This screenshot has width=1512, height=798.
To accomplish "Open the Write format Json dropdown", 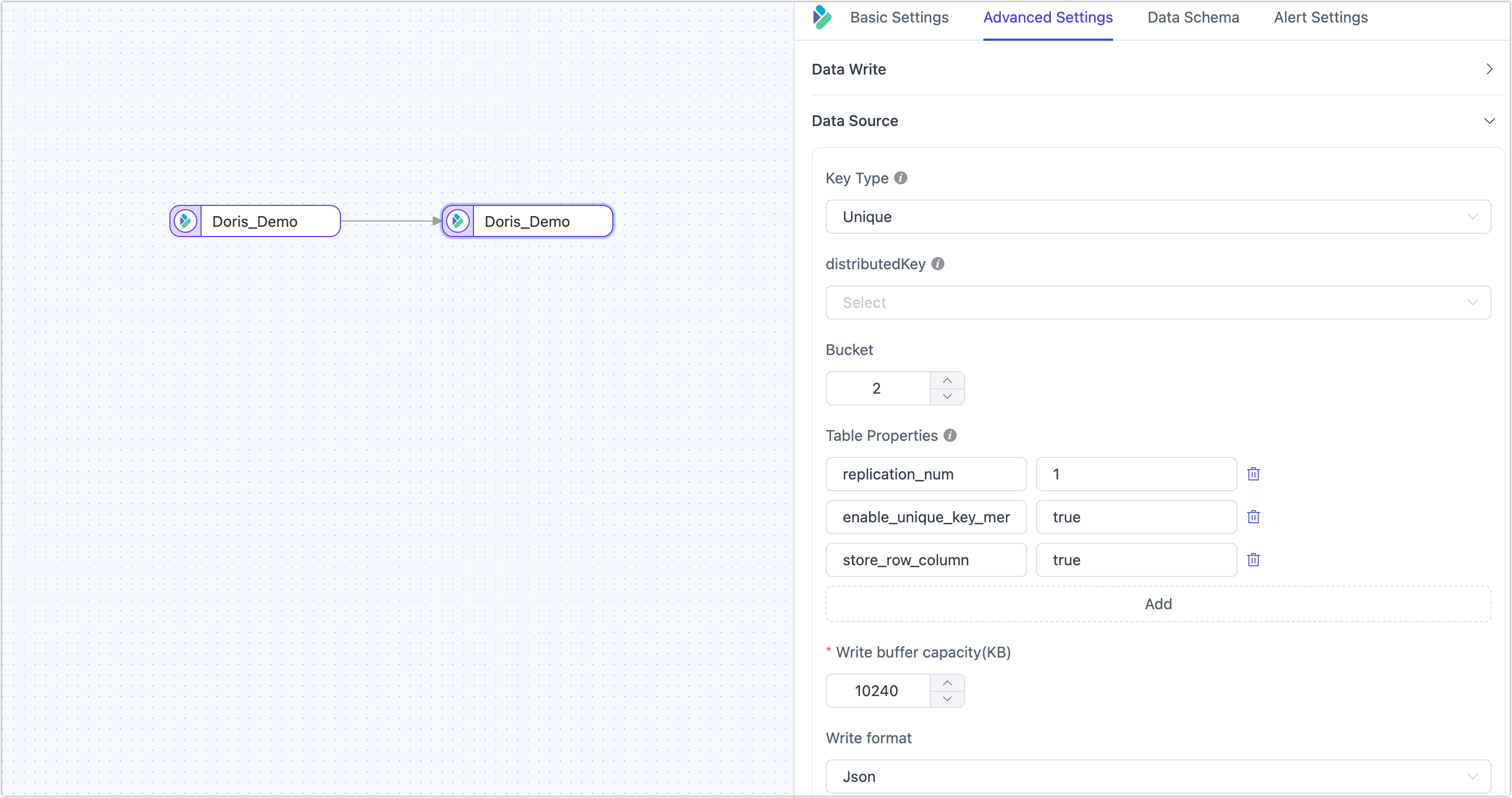I will click(x=1158, y=776).
